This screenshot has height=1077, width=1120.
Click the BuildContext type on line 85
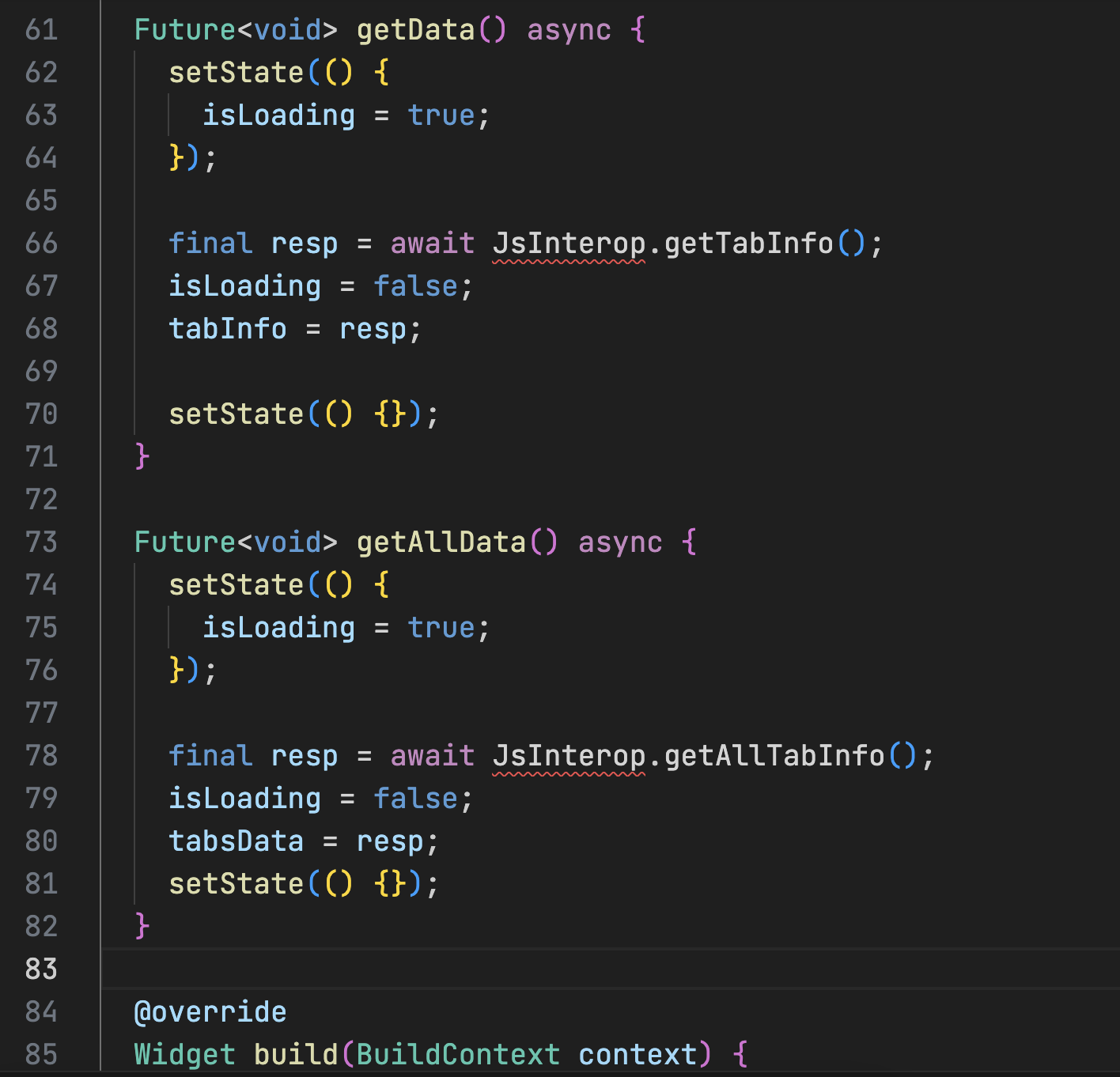click(458, 1055)
